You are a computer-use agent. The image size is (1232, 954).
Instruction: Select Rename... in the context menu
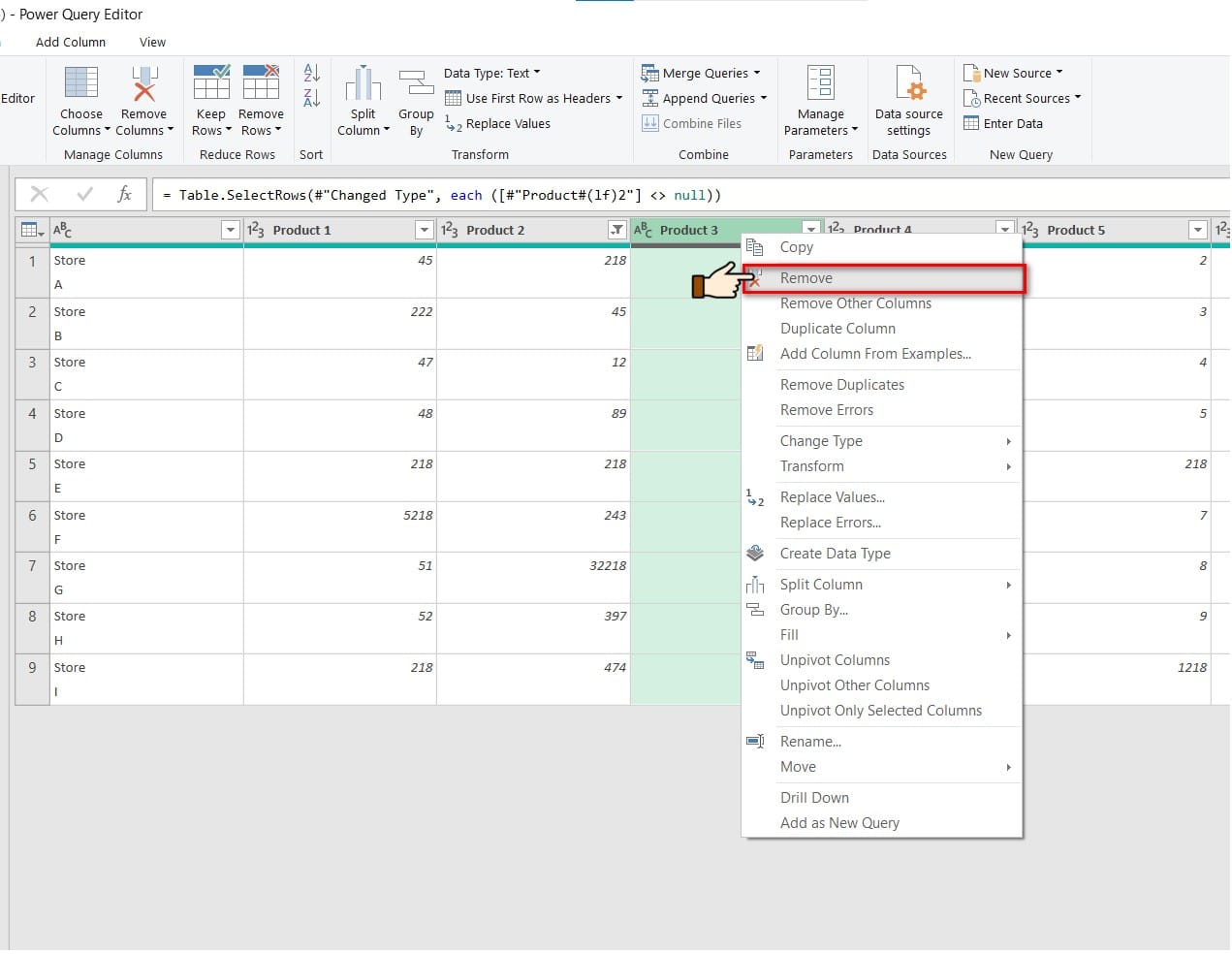882,742
